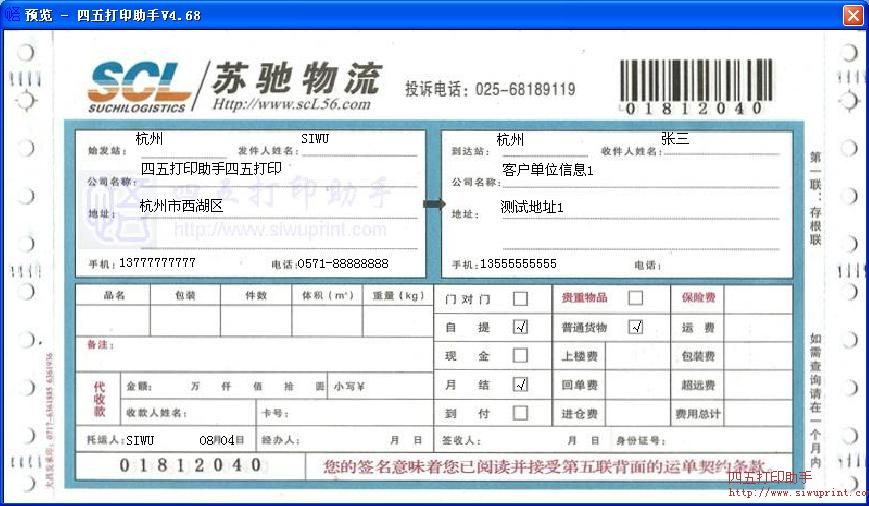Close the 预览 preview window

(x=852, y=15)
